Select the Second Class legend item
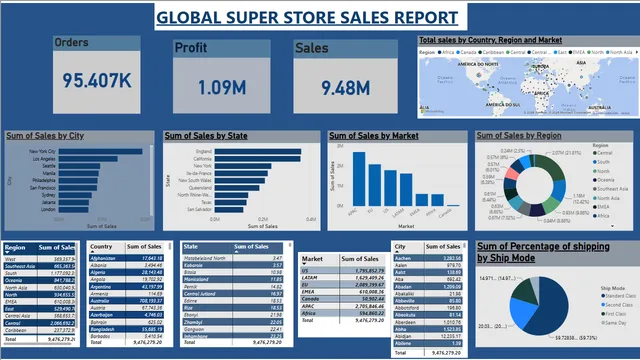640x360 pixels. point(617,305)
